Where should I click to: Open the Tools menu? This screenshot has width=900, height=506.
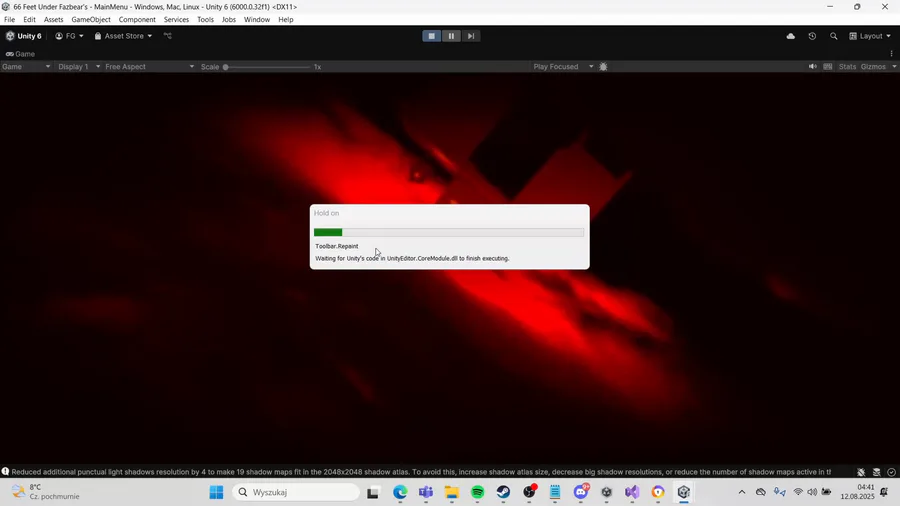point(205,20)
